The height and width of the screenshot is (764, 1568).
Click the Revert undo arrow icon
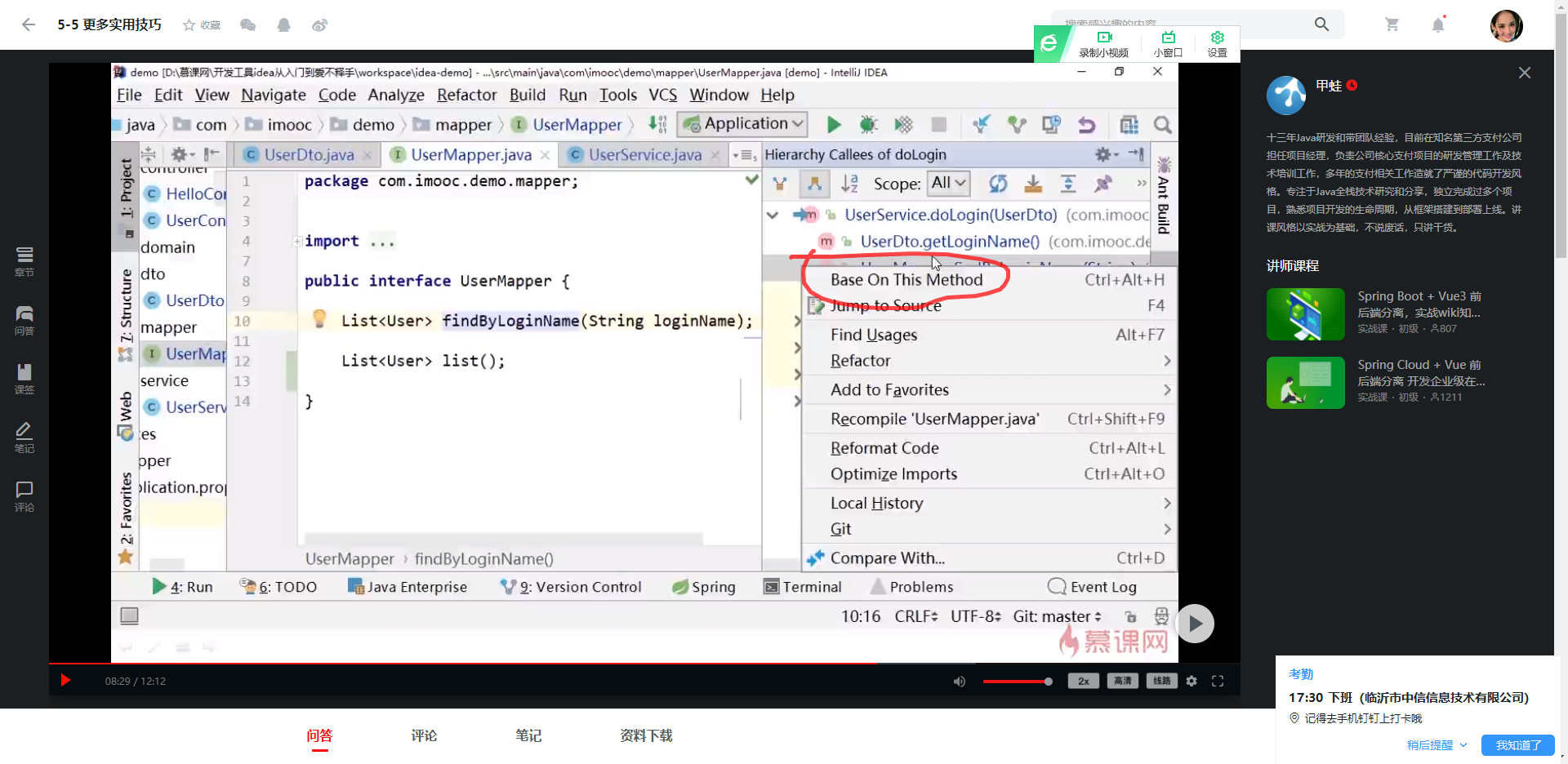click(x=1087, y=124)
